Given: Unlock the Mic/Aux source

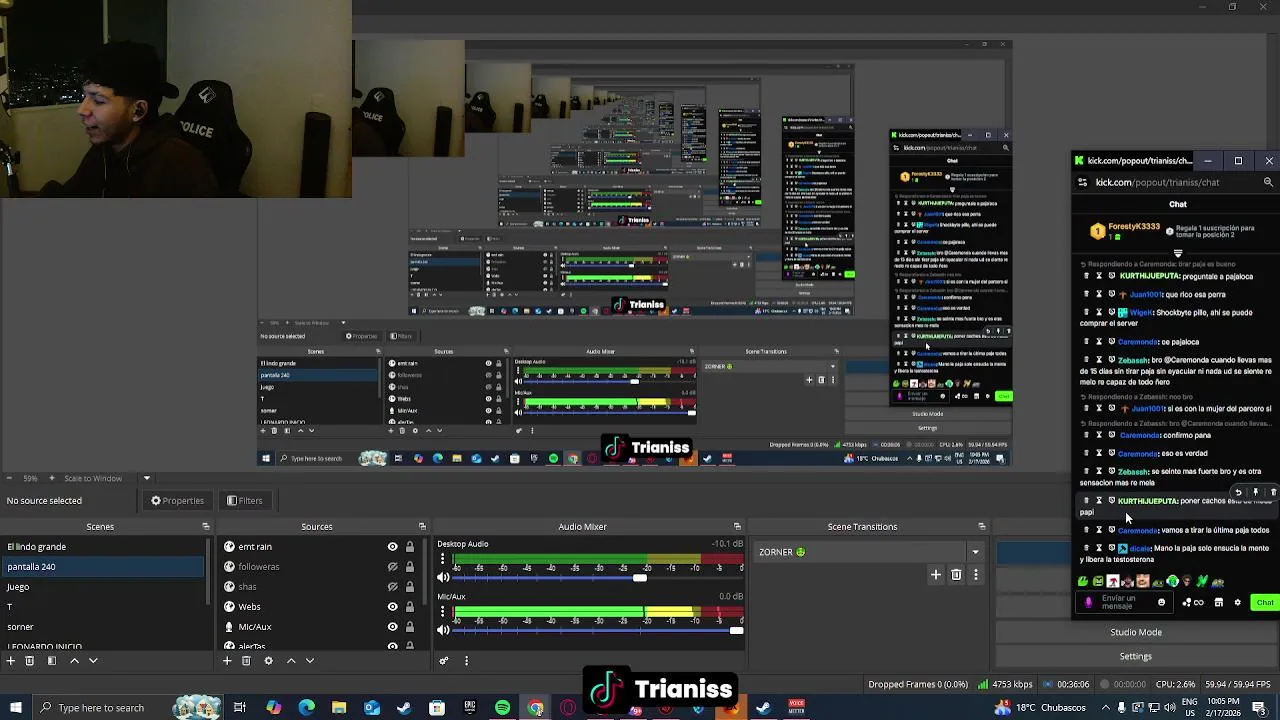Looking at the screenshot, I should click(x=409, y=627).
